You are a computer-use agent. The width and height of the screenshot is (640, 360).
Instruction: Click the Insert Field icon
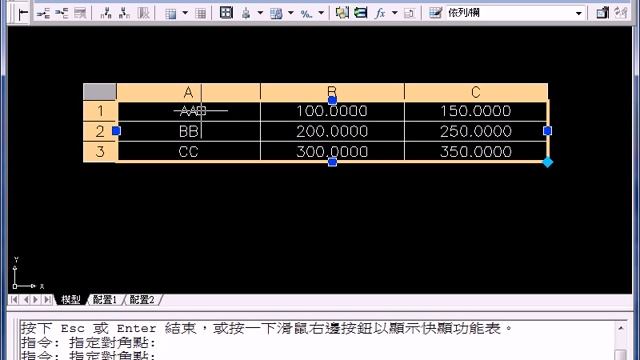click(360, 13)
